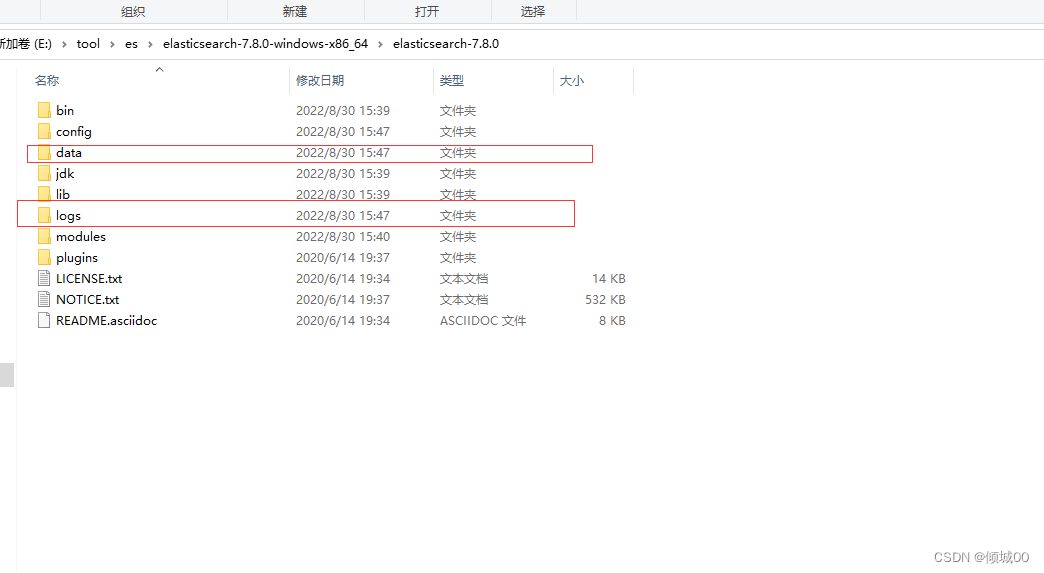Click the LICENSE.txt file icon
Viewport: 1044px width, 573px height.
coord(44,278)
